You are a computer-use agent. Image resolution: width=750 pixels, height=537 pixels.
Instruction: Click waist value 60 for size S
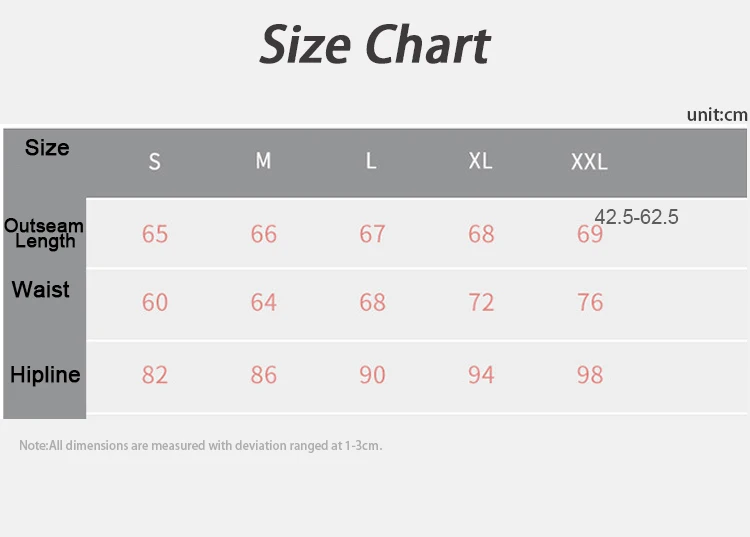[155, 302]
